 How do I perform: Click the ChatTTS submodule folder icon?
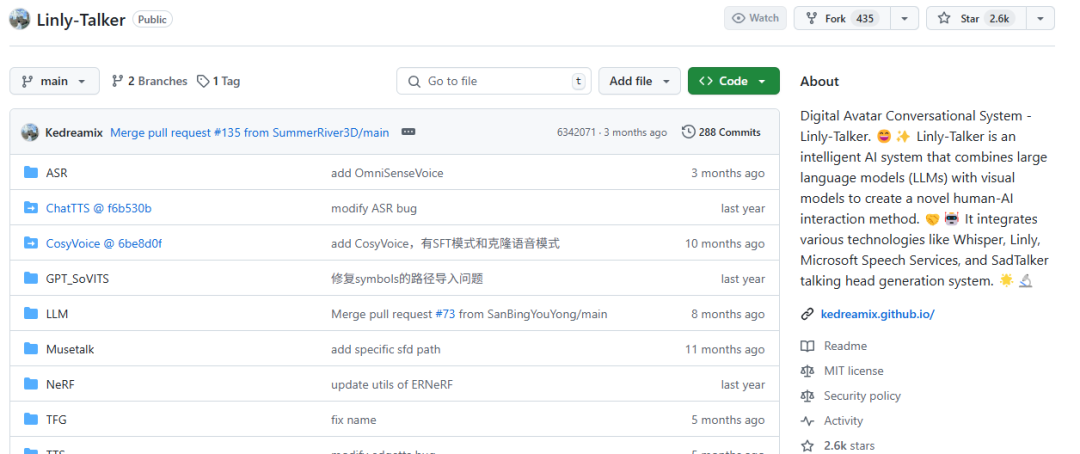30,207
